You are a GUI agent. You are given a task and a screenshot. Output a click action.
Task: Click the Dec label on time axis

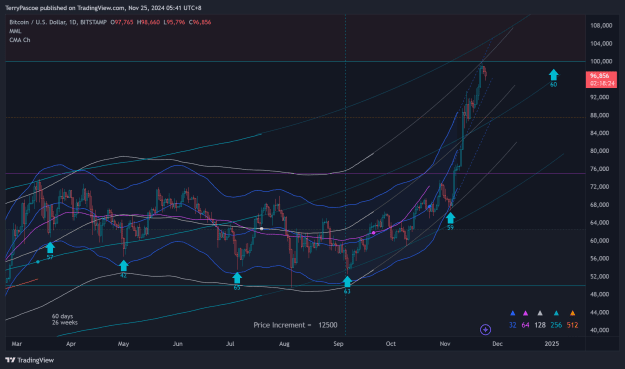pyautogui.click(x=497, y=343)
